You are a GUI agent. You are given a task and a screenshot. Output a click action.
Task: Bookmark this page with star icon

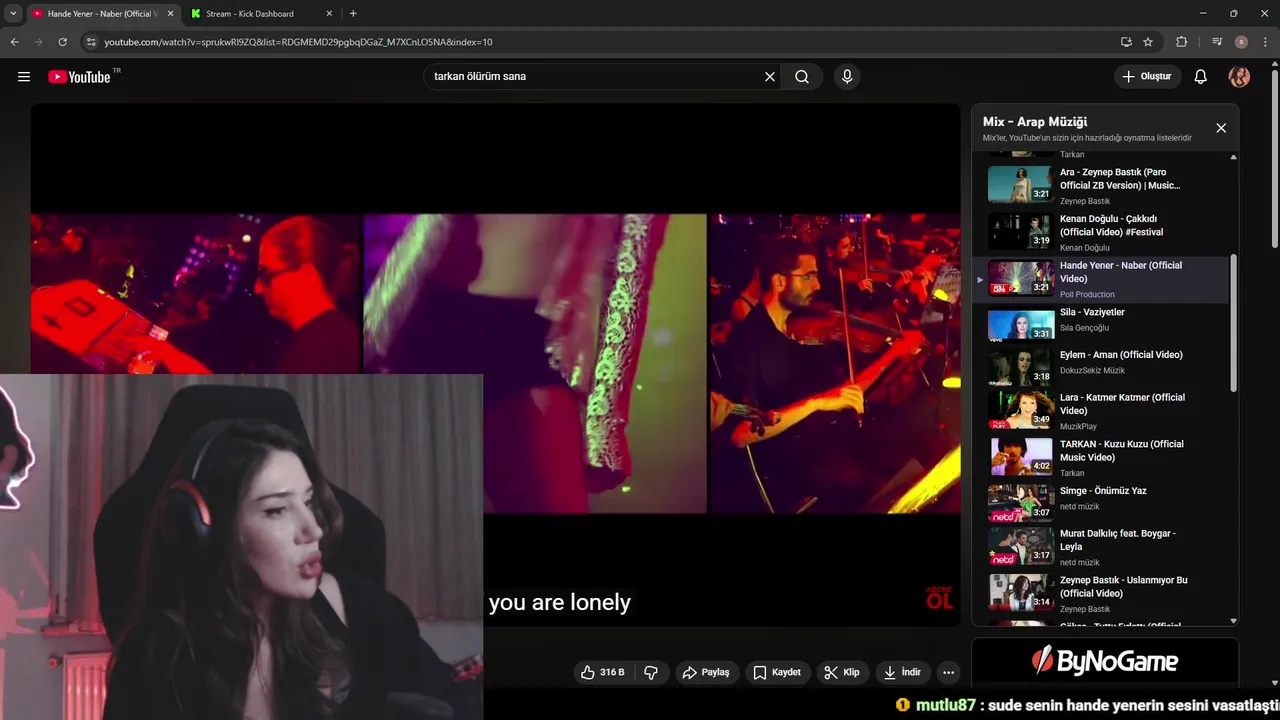pos(1148,42)
